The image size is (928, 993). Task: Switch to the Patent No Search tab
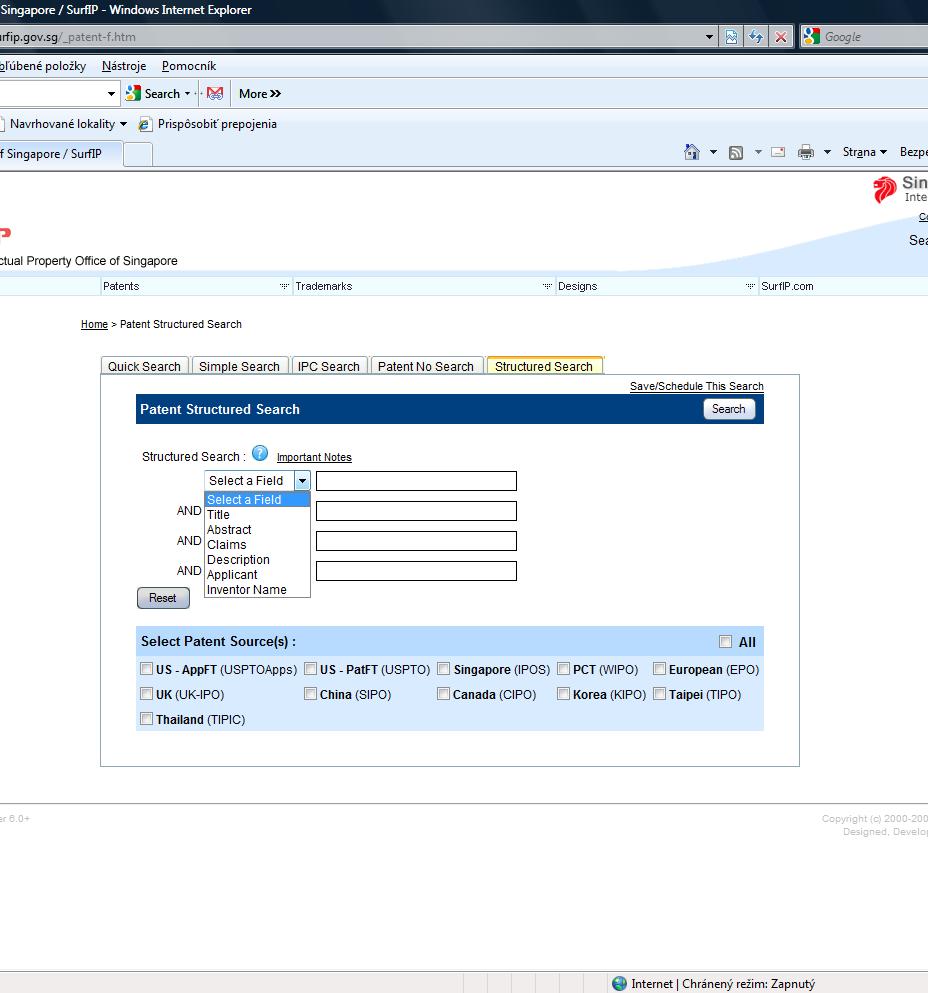[426, 366]
